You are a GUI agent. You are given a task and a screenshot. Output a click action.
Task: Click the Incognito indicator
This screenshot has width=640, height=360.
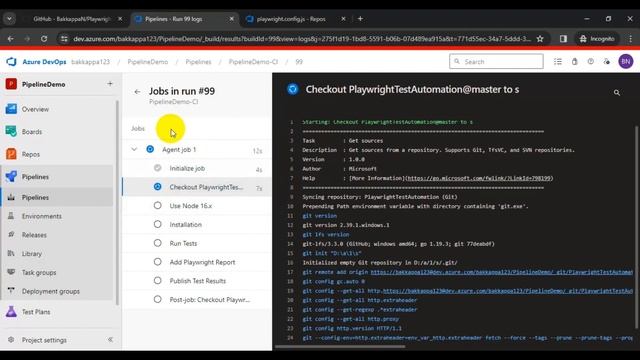click(597, 39)
